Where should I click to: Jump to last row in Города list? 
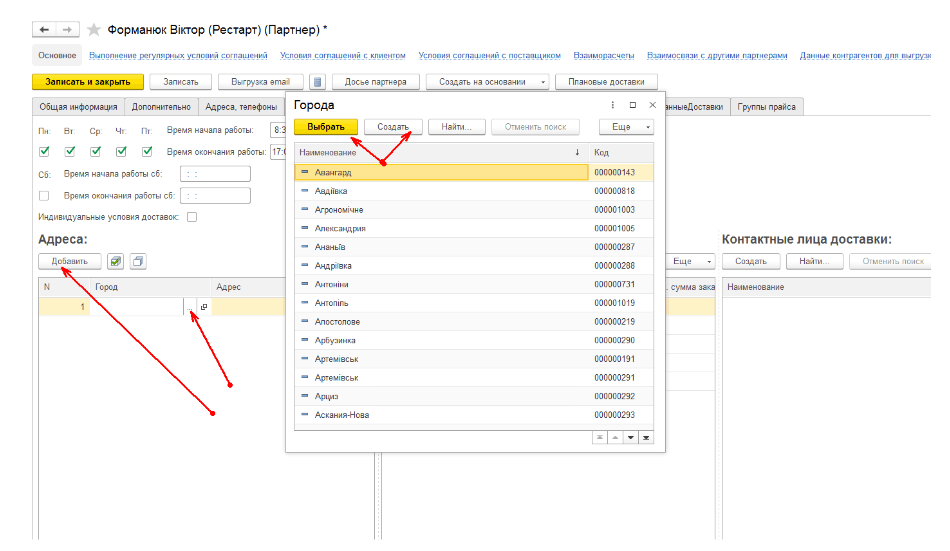[645, 437]
